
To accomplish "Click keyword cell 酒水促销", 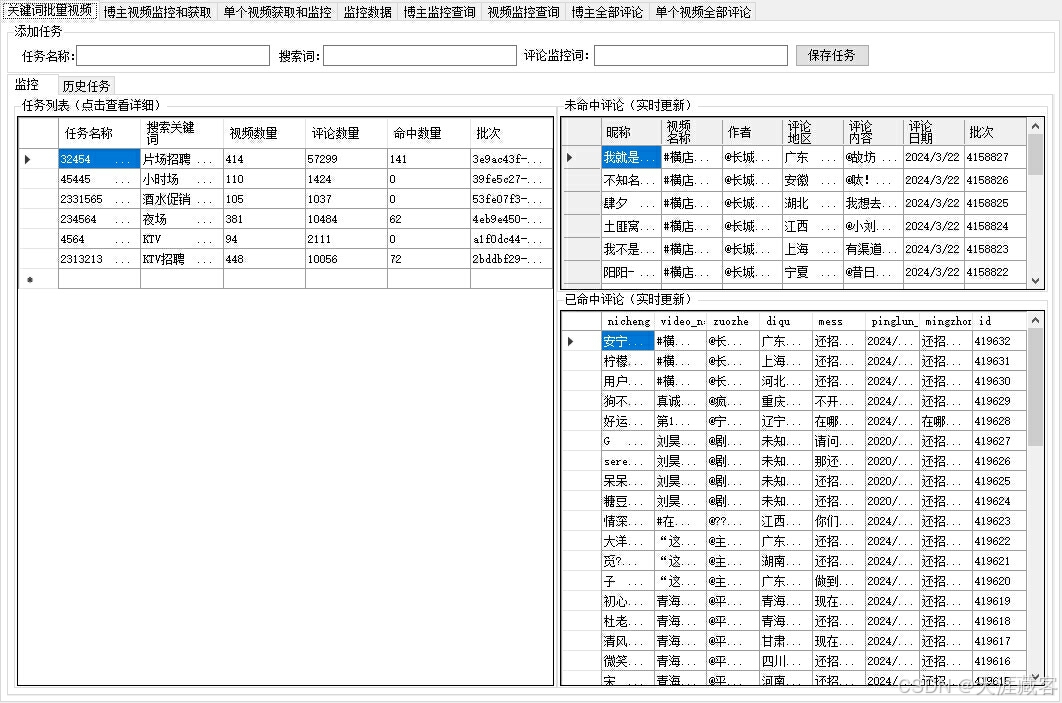I will tap(182, 199).
